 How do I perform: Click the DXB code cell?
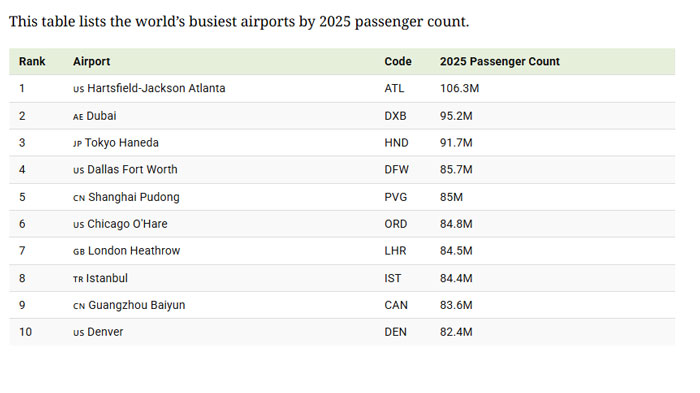[x=395, y=116]
